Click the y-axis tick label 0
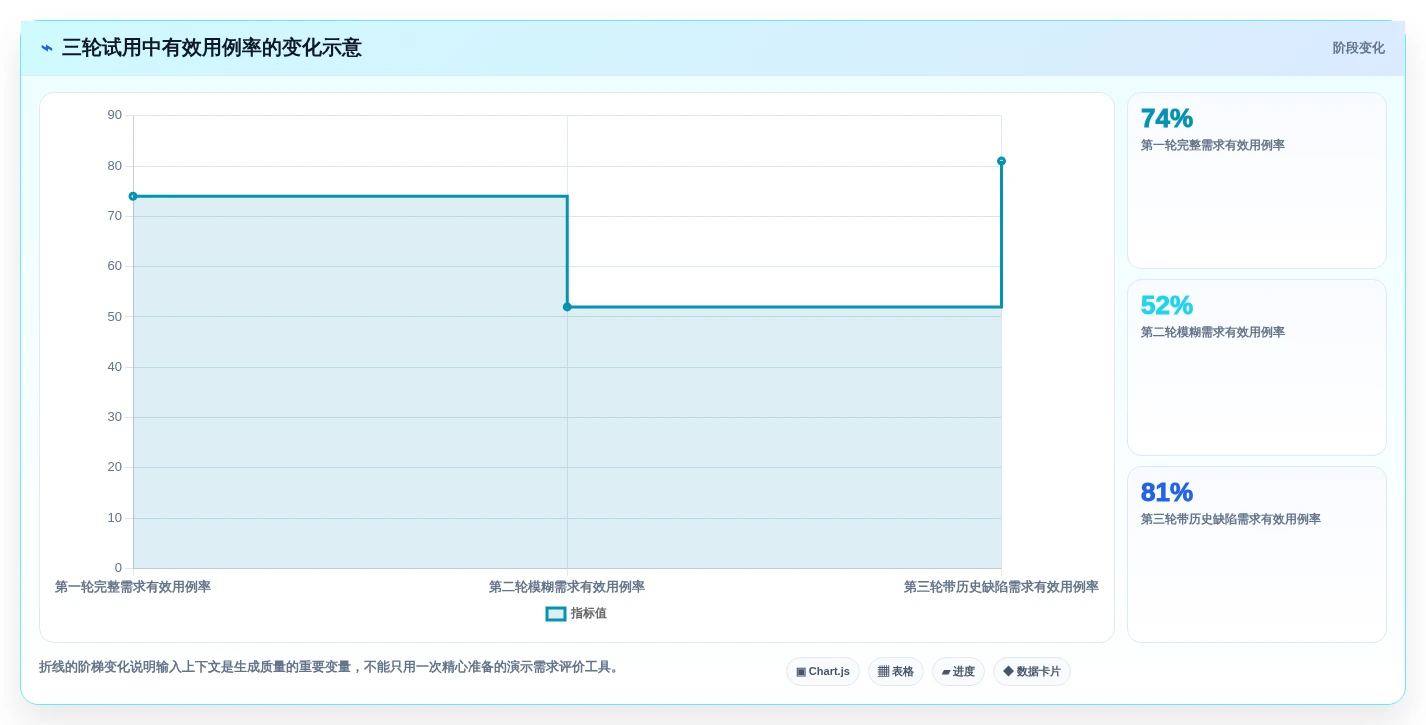This screenshot has width=1426, height=725. click(x=118, y=568)
